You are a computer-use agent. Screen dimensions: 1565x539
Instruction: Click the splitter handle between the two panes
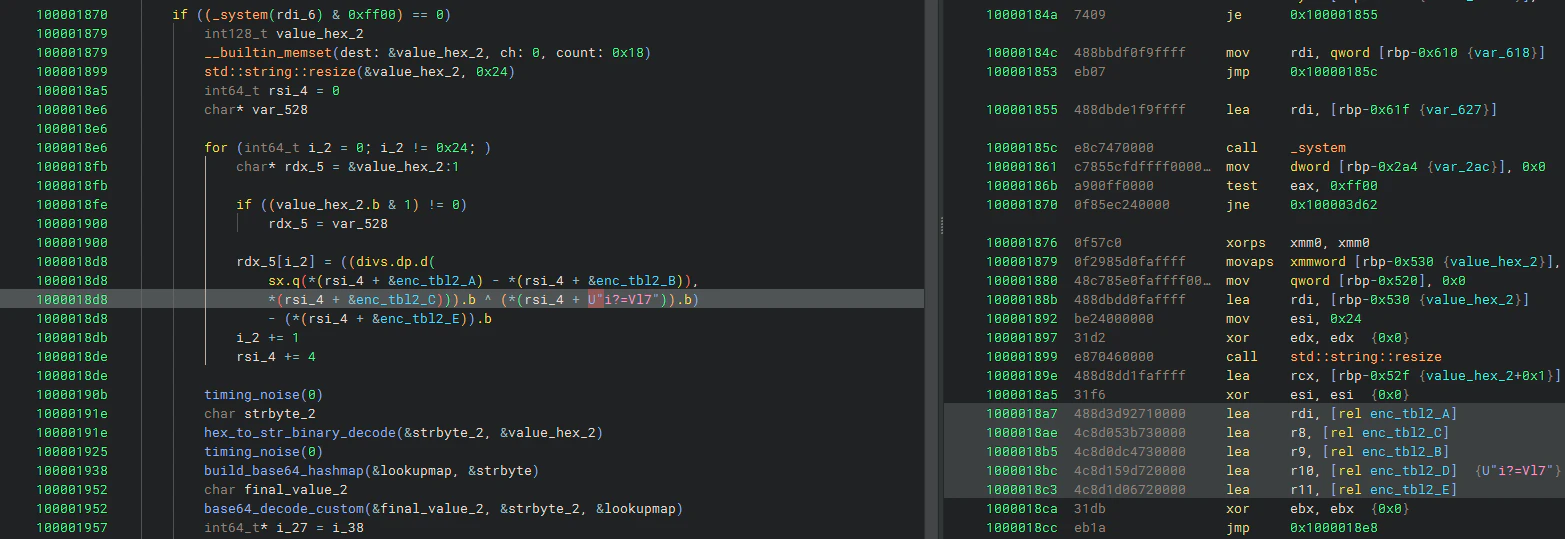pos(941,227)
